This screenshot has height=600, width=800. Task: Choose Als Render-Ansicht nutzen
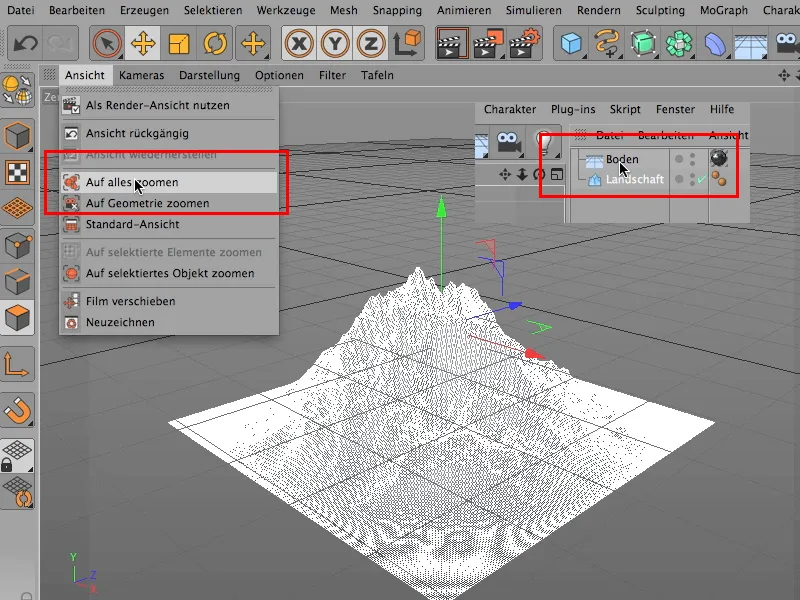tap(169, 106)
